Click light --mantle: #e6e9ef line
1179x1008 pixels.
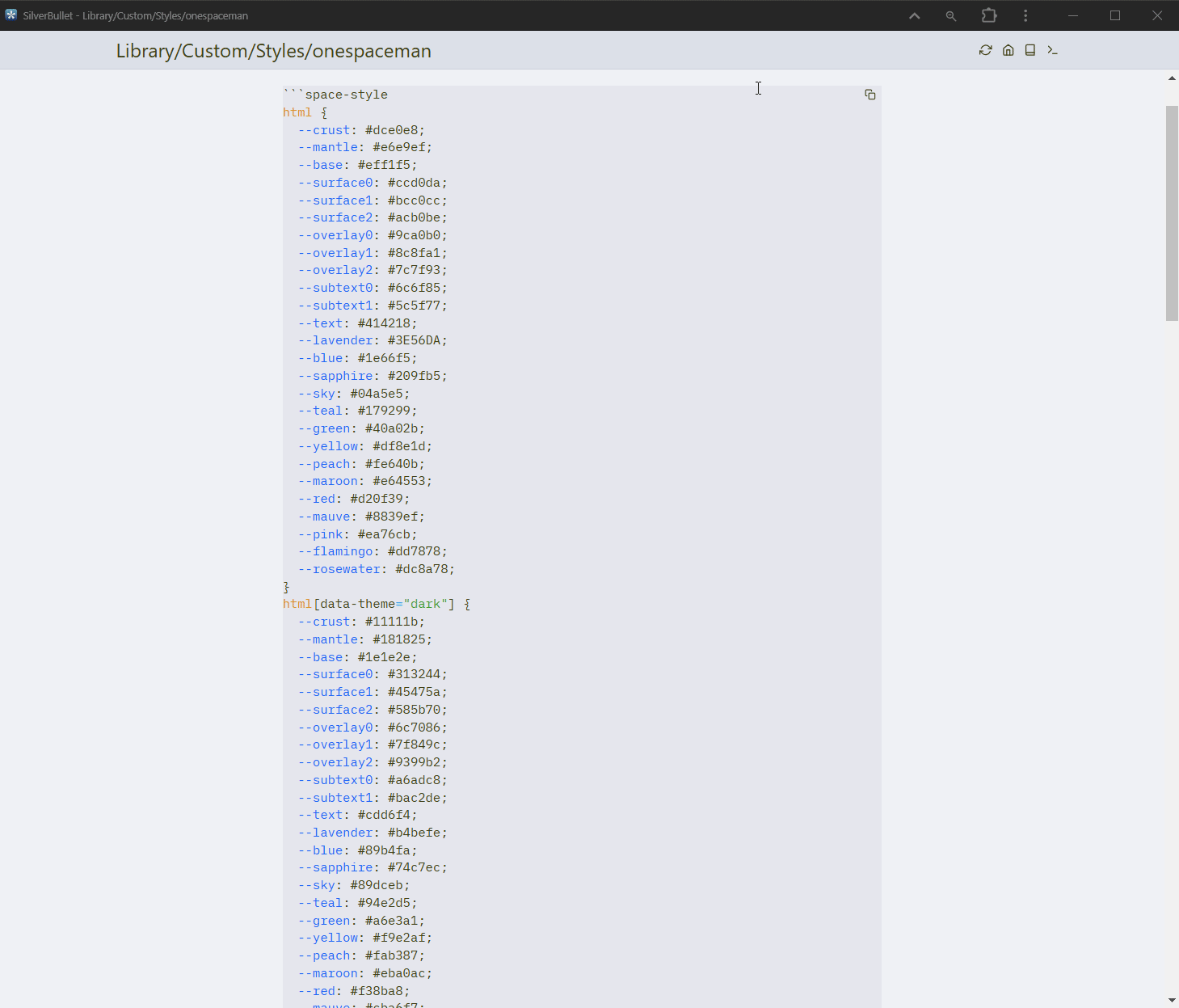click(365, 147)
